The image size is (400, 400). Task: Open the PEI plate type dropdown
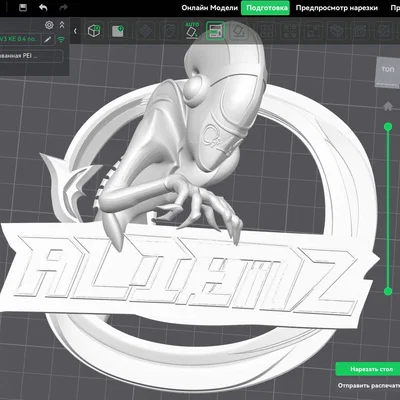click(31, 56)
